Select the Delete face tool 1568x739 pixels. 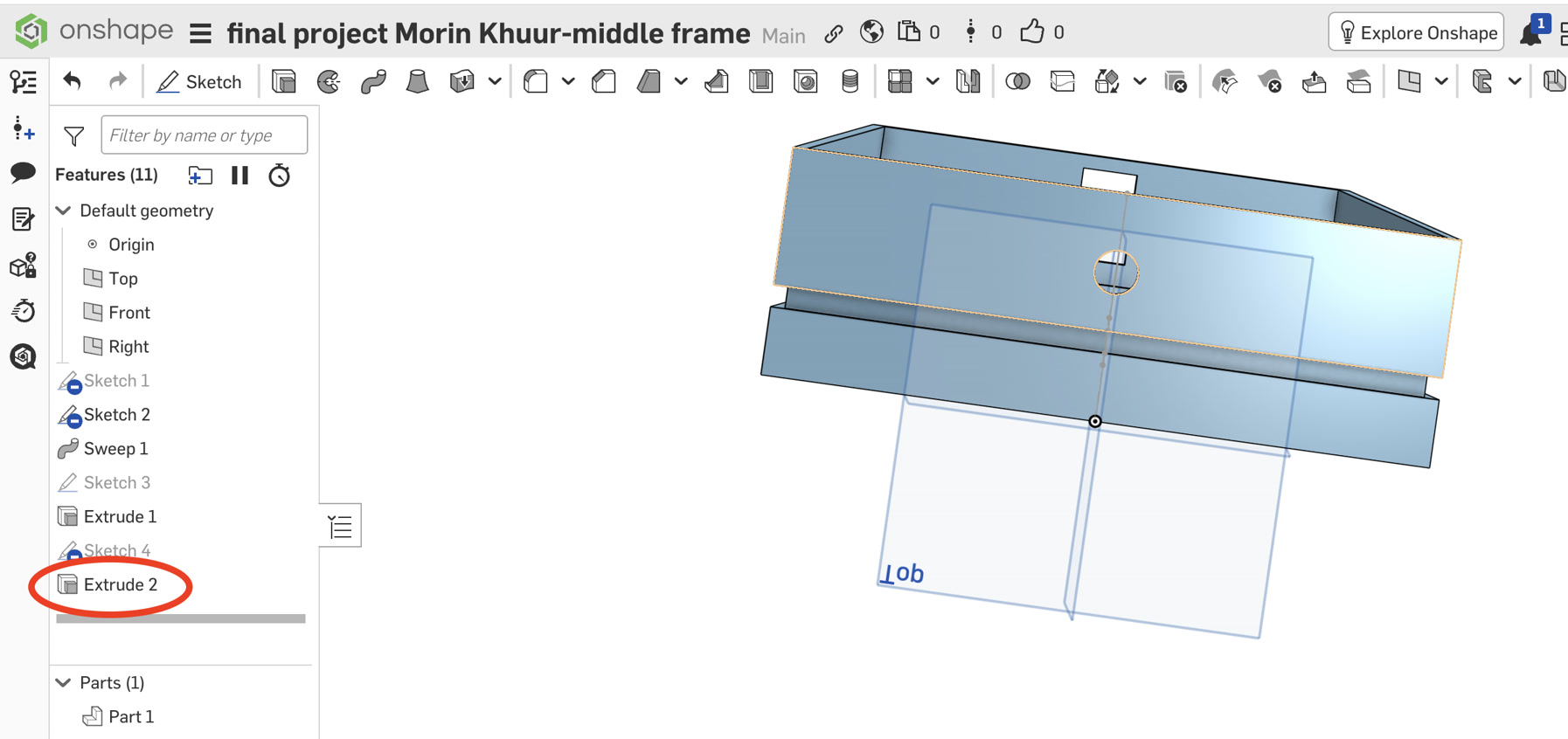1269,82
